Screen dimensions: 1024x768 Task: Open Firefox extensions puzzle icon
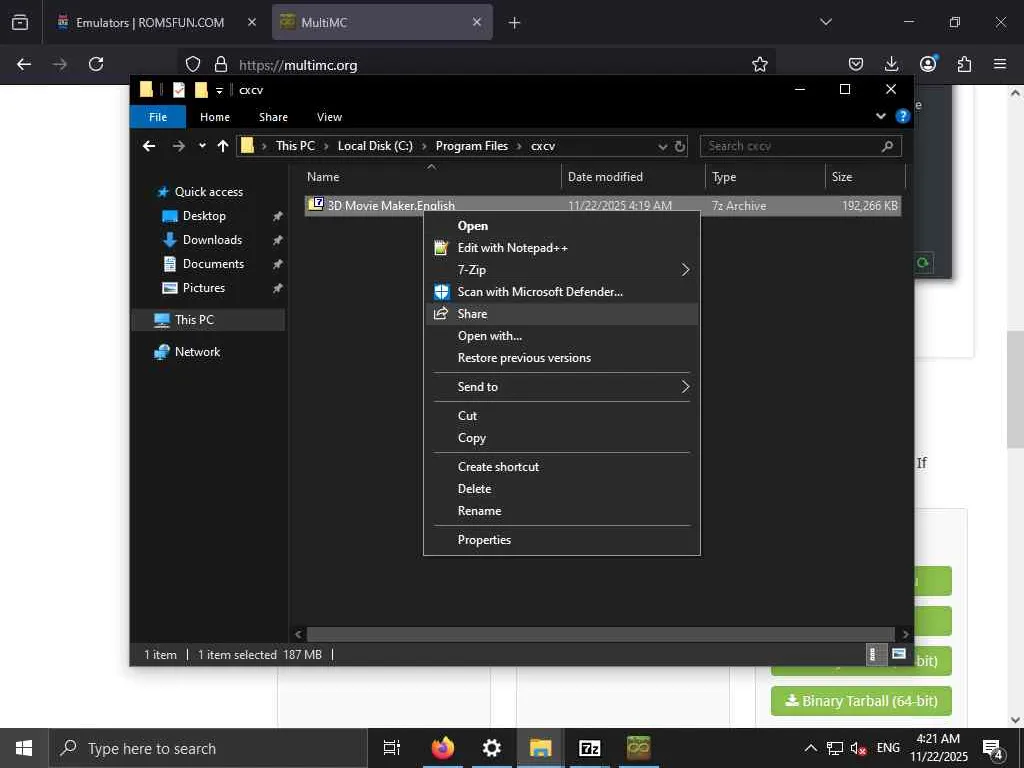(964, 64)
